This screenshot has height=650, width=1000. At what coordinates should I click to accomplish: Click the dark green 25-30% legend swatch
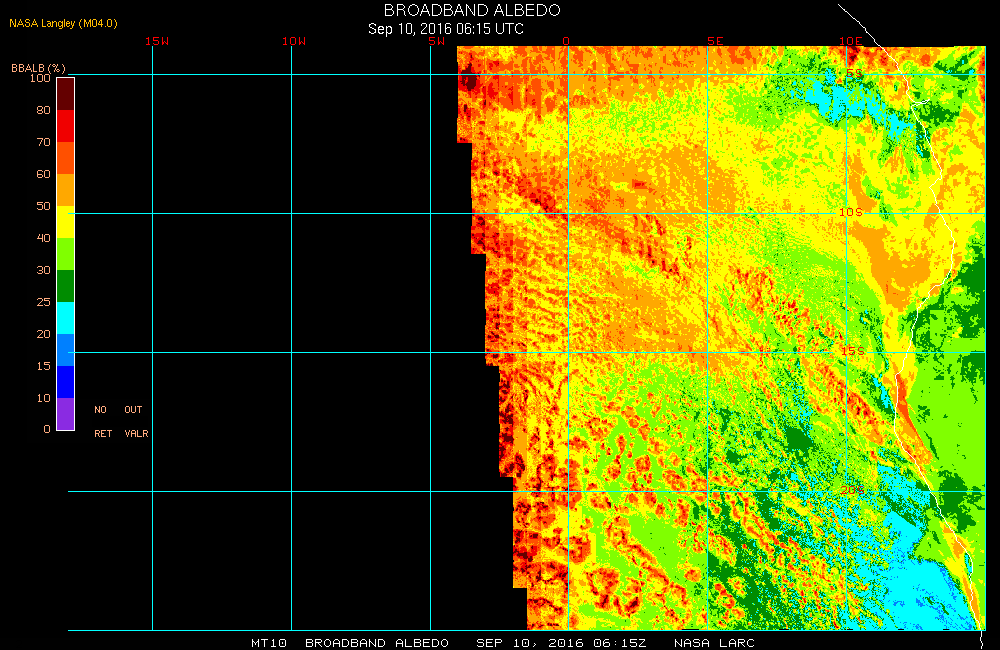point(66,286)
